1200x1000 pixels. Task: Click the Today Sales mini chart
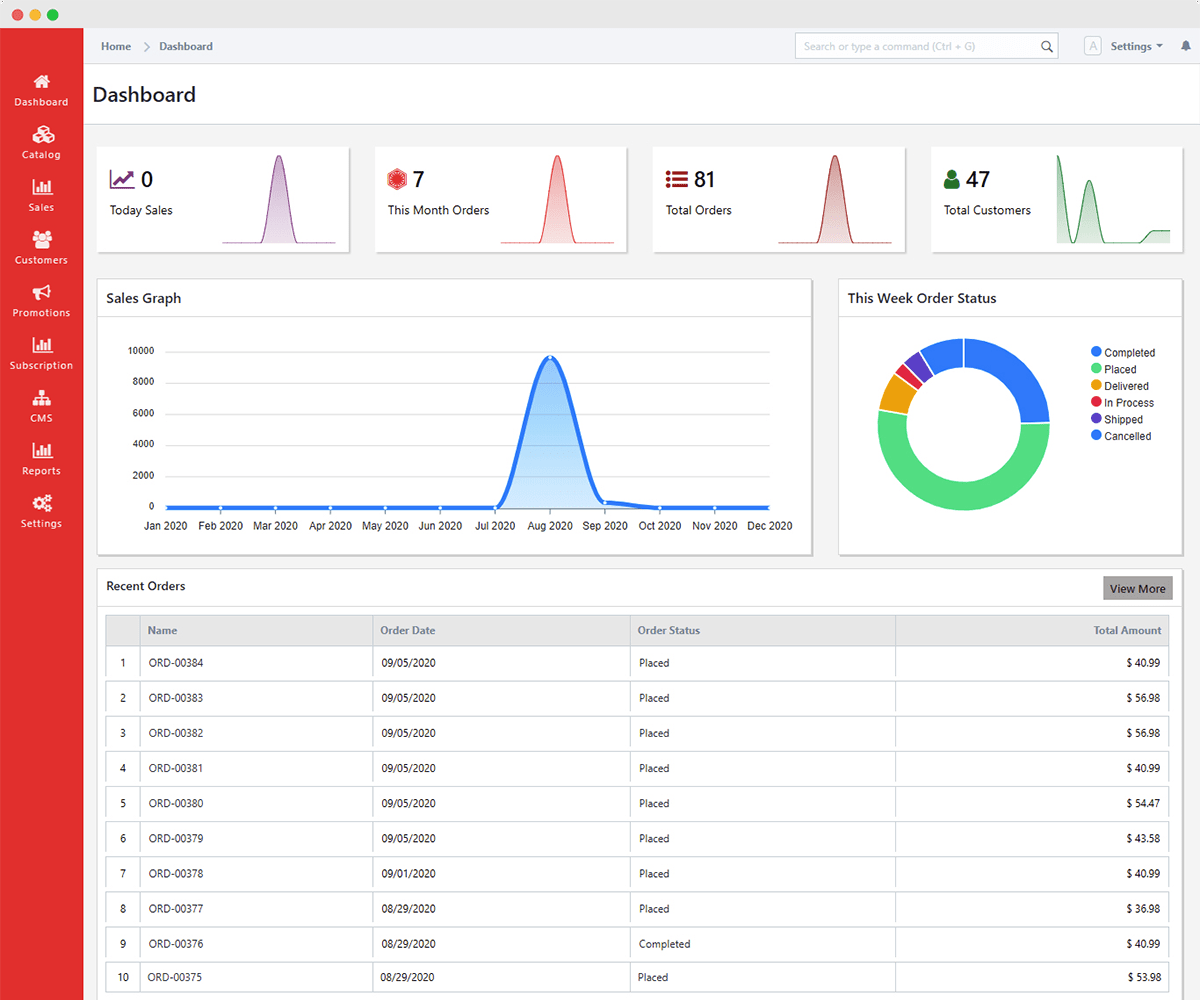point(279,199)
